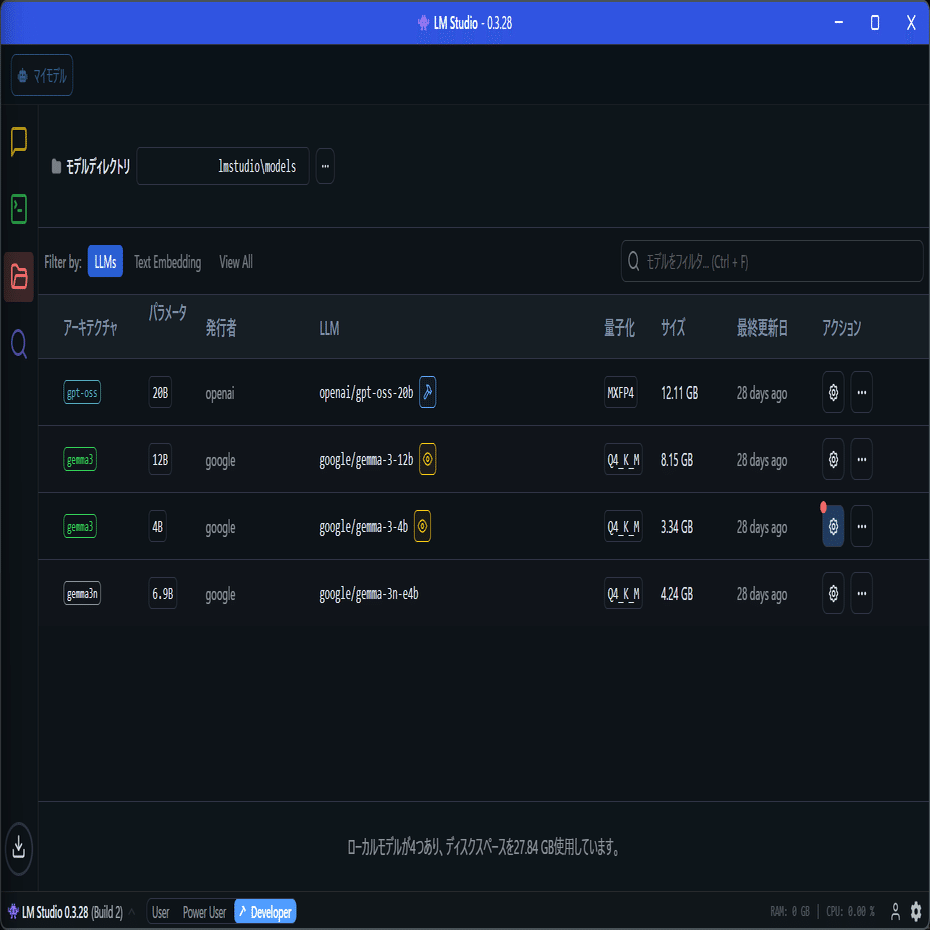This screenshot has height=930, width=930.
Task: Click the 12.11 GB size value
Action: coord(680,393)
